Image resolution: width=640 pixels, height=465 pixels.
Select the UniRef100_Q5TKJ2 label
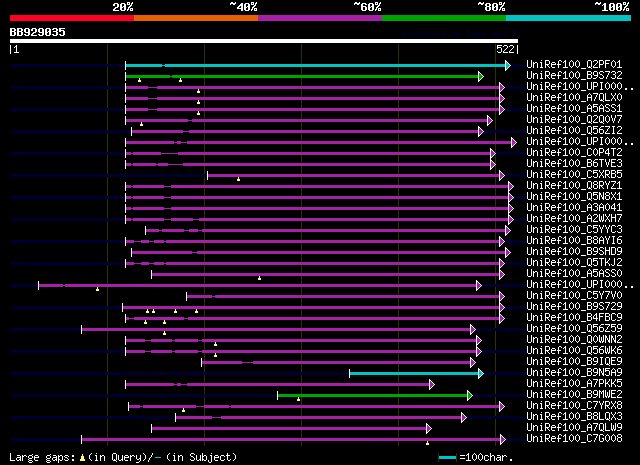coord(574,263)
